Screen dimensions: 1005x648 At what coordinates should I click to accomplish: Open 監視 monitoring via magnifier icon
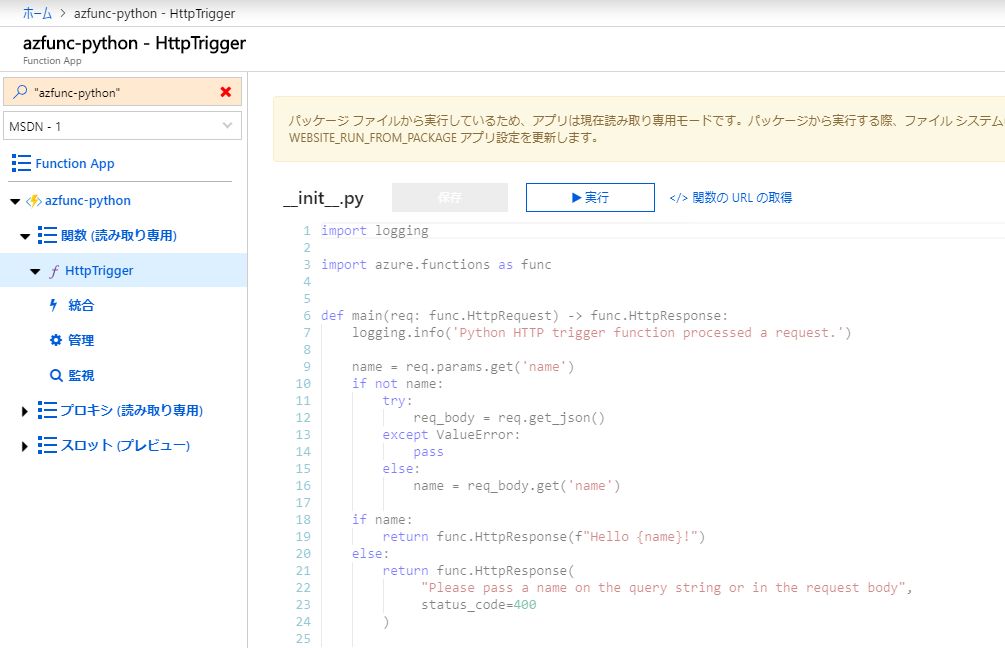(x=56, y=375)
